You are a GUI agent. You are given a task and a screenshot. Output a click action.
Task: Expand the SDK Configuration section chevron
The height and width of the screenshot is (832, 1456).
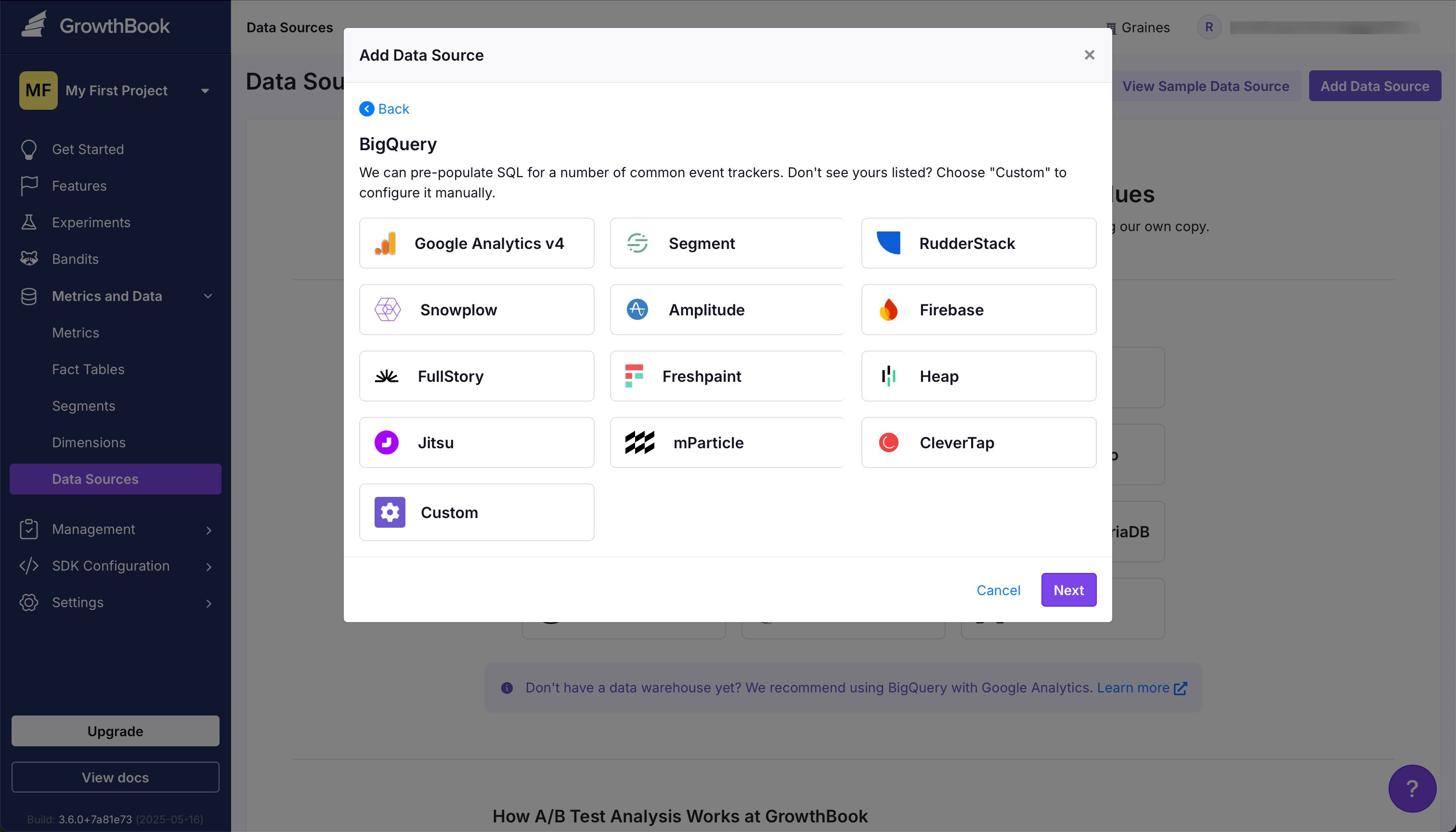point(208,567)
